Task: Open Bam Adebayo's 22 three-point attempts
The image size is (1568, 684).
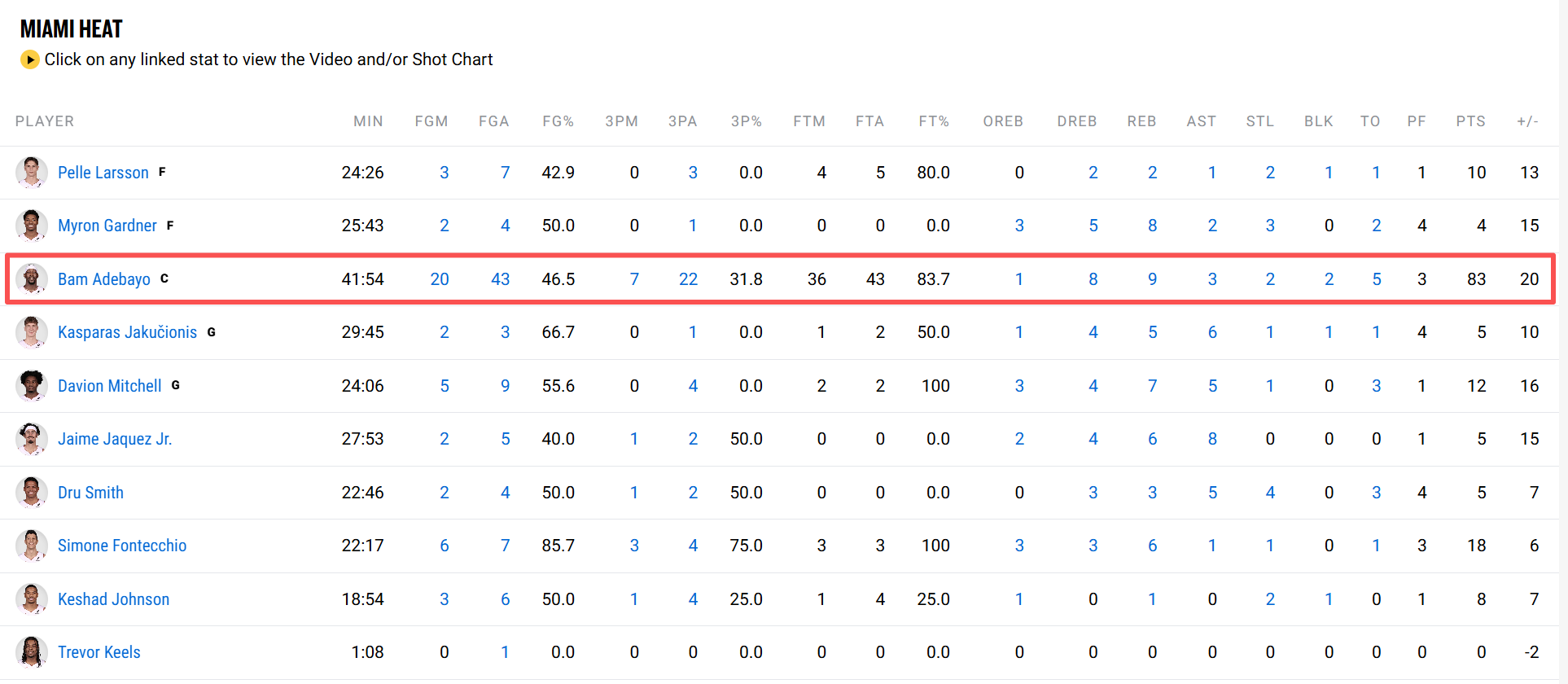Action: point(688,279)
